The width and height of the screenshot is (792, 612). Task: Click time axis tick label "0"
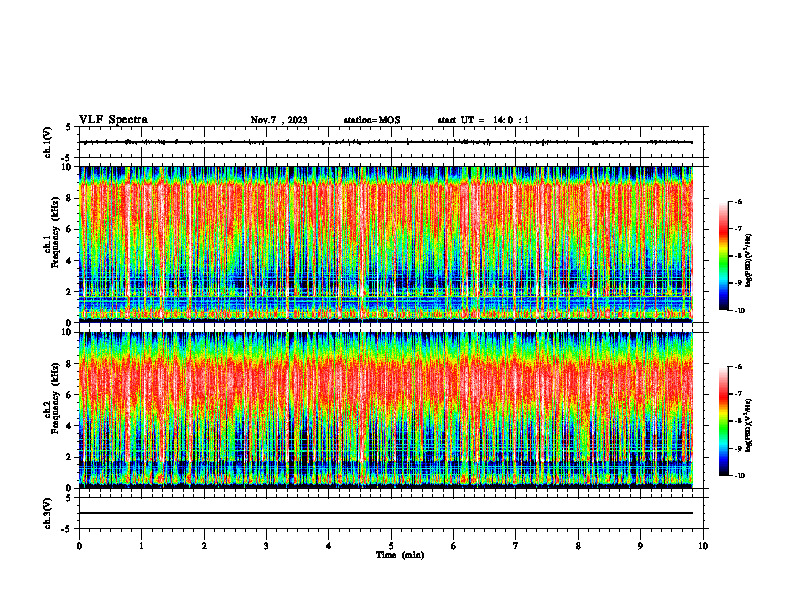[x=79, y=546]
